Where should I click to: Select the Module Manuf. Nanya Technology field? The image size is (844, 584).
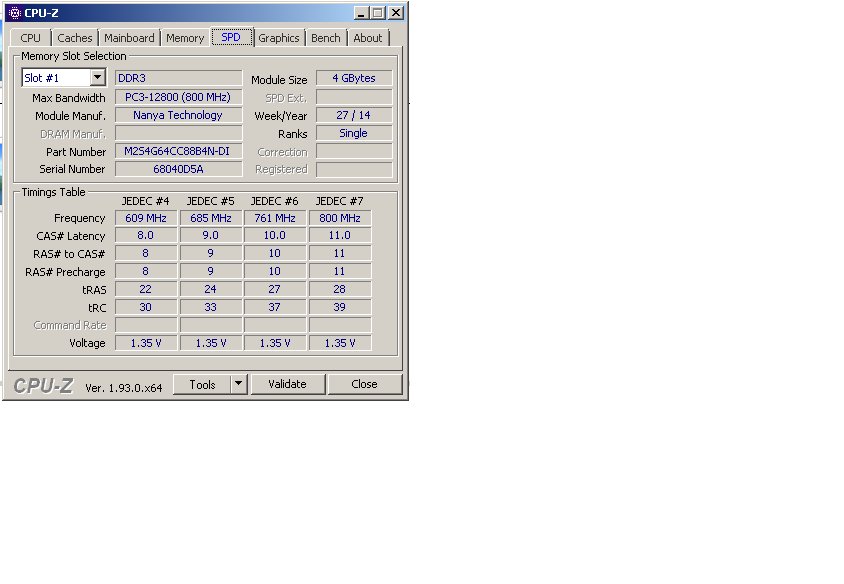click(178, 115)
